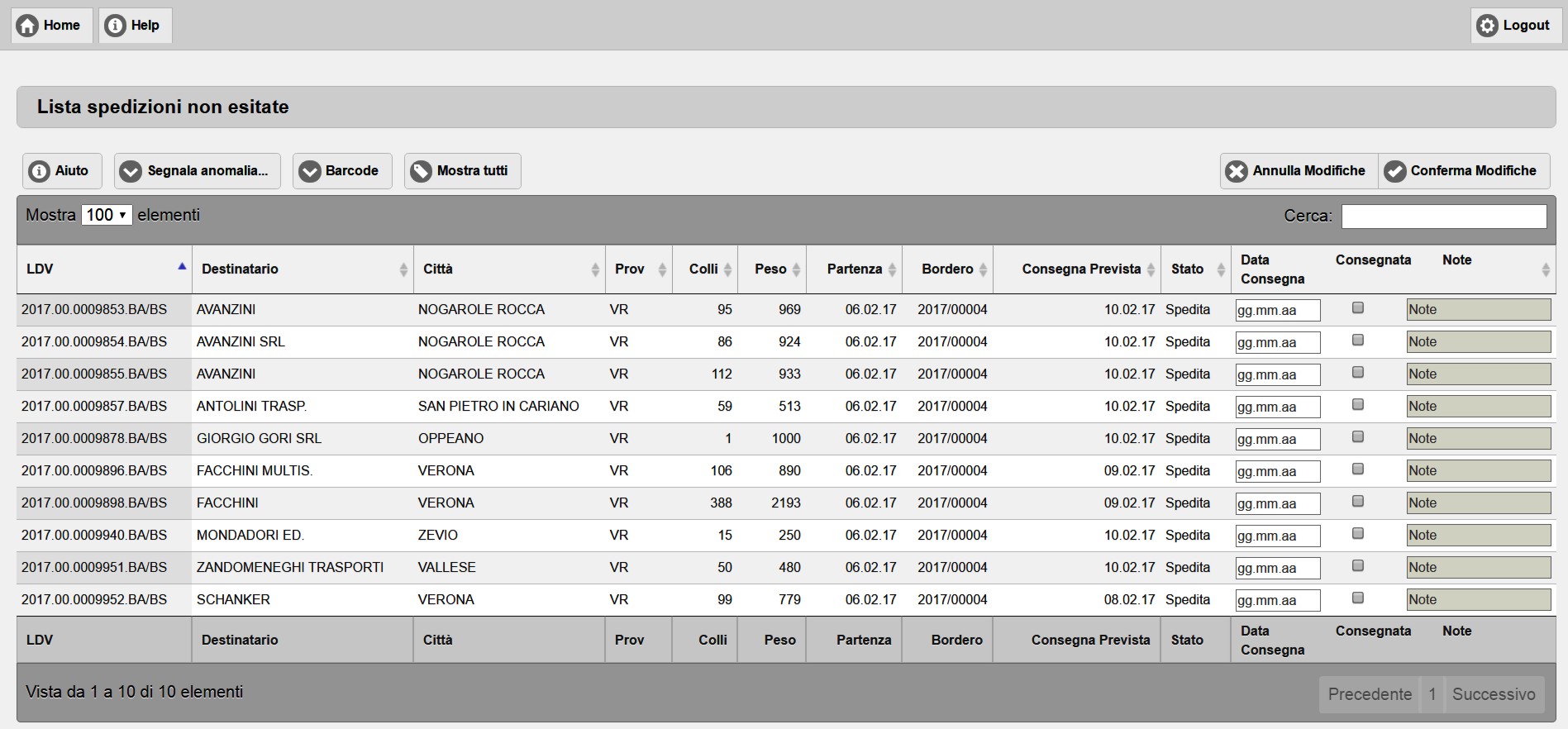Check Consegnata for MONDADORI ED. row
1568x729 pixels.
coord(1357,534)
